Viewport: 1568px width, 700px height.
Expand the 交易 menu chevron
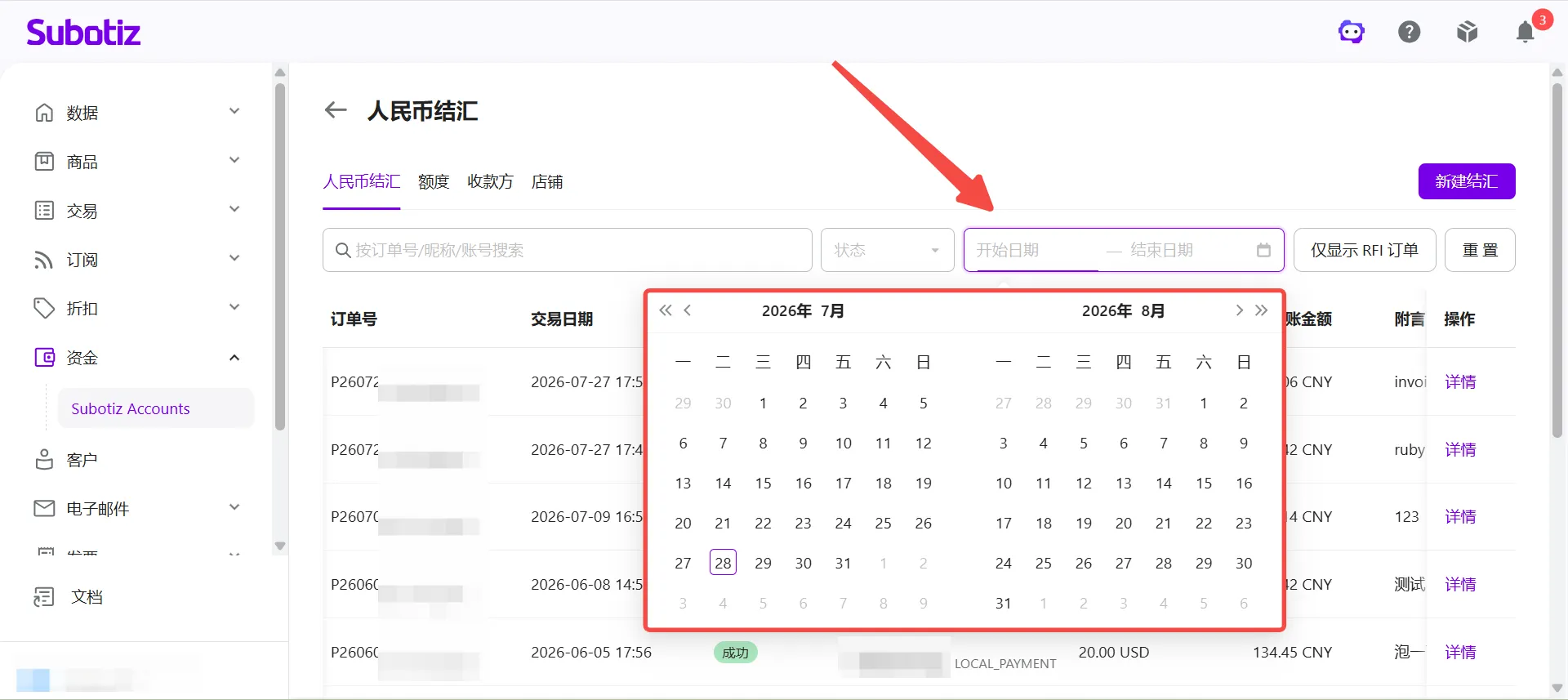click(234, 209)
